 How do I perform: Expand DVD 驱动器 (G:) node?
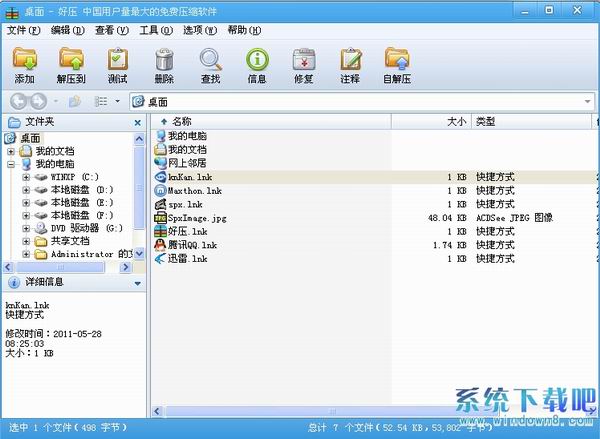coord(26,229)
